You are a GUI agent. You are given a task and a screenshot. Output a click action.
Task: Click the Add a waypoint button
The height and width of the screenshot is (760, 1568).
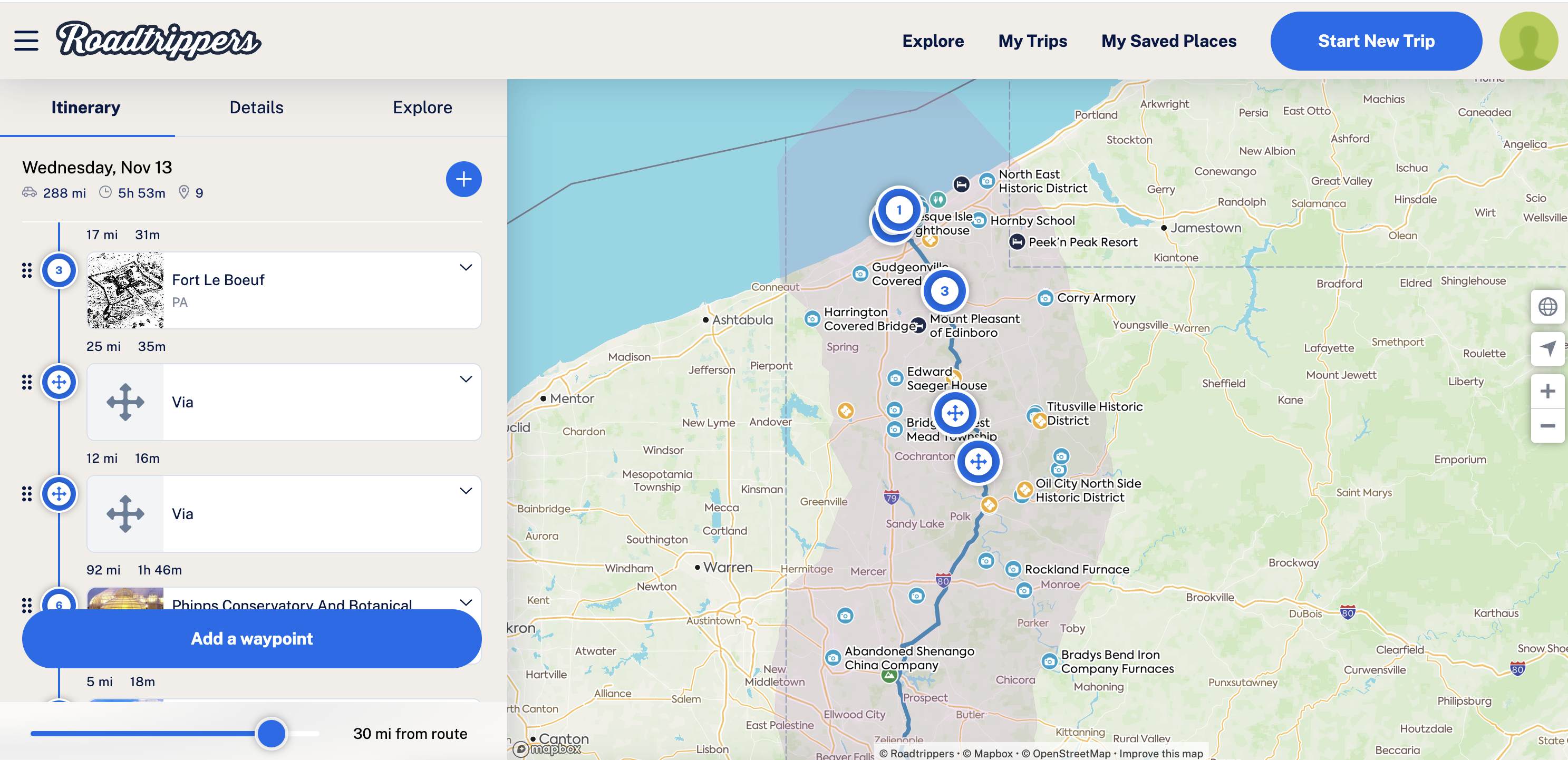coord(251,638)
